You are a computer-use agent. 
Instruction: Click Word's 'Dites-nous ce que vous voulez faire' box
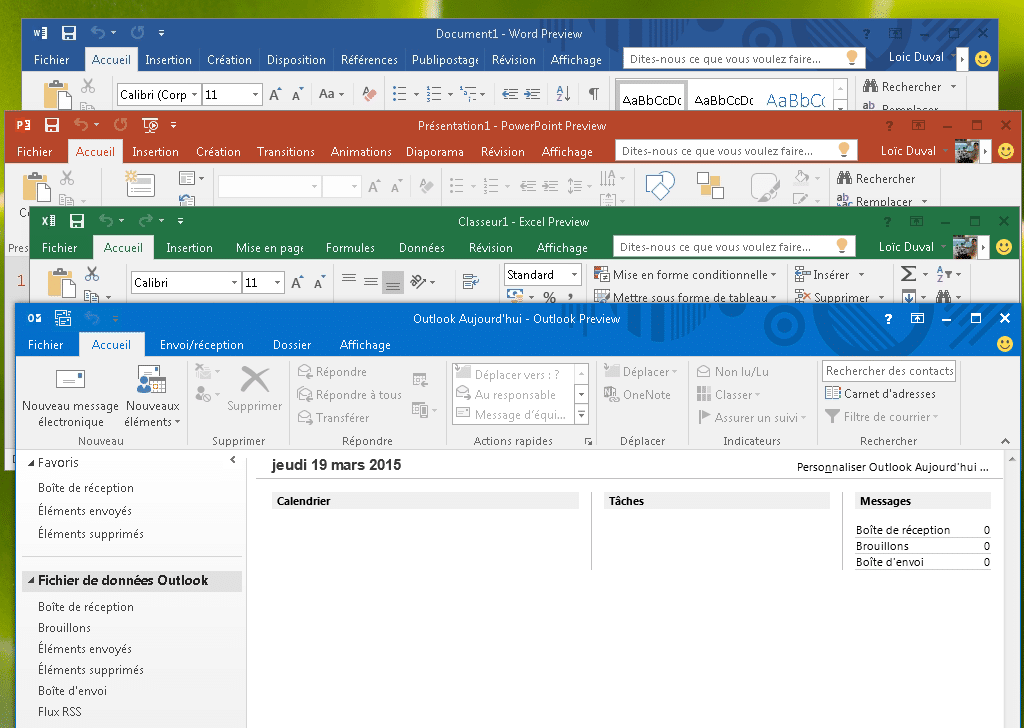point(744,59)
